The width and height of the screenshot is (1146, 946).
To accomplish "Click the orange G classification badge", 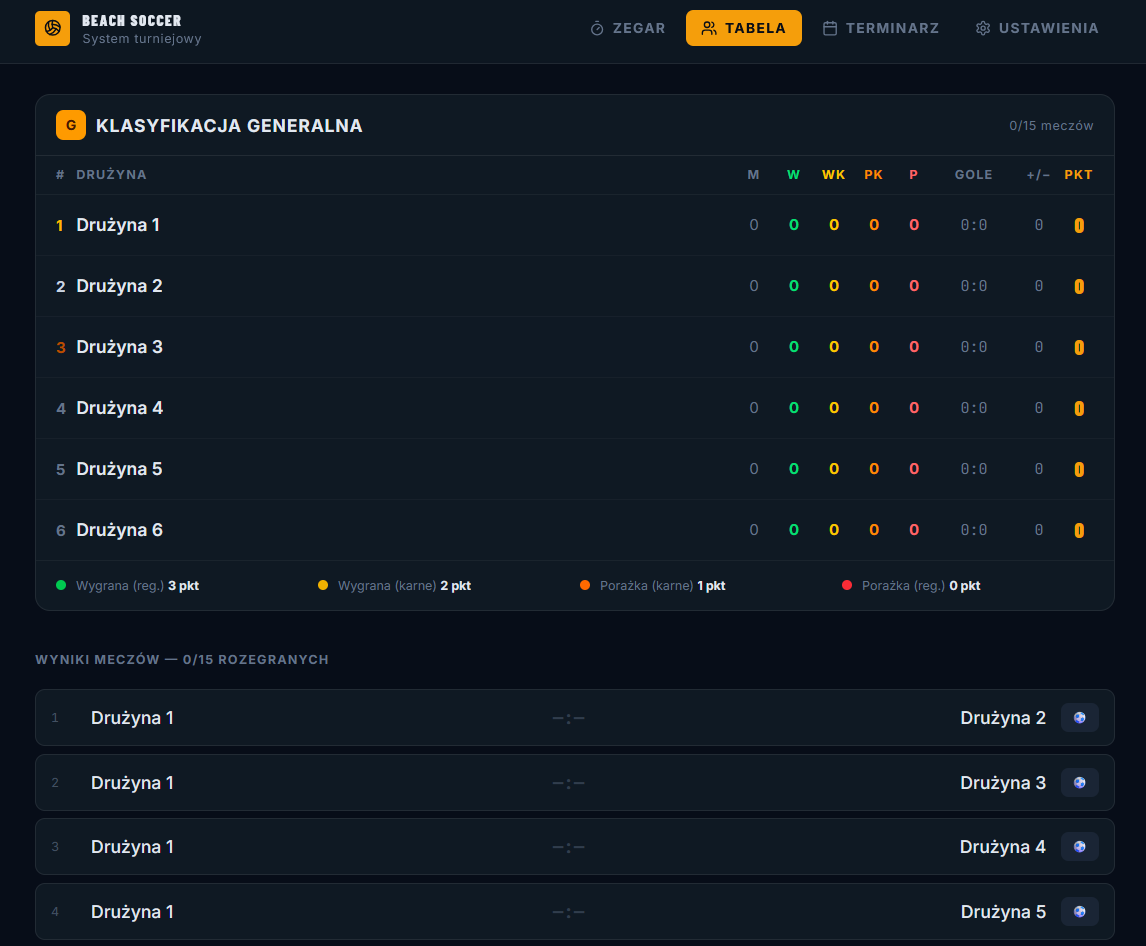I will tap(71, 125).
